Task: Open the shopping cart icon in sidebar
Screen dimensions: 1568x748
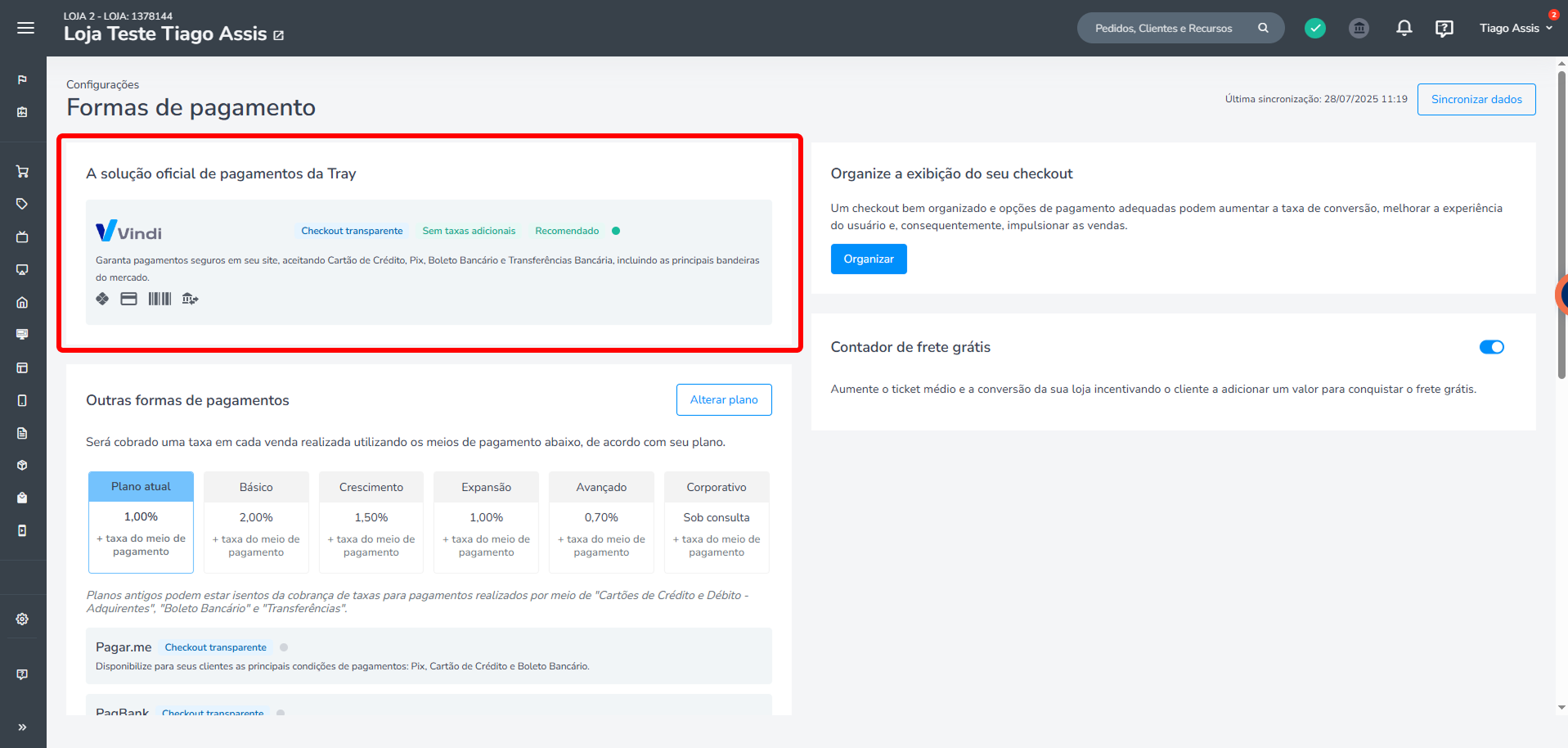Action: [x=22, y=172]
